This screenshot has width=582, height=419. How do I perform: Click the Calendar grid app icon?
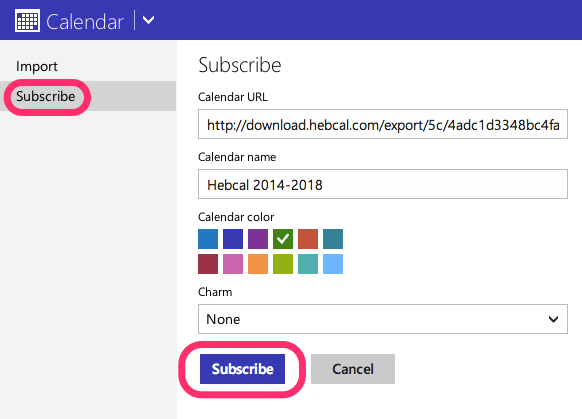pyautogui.click(x=27, y=21)
